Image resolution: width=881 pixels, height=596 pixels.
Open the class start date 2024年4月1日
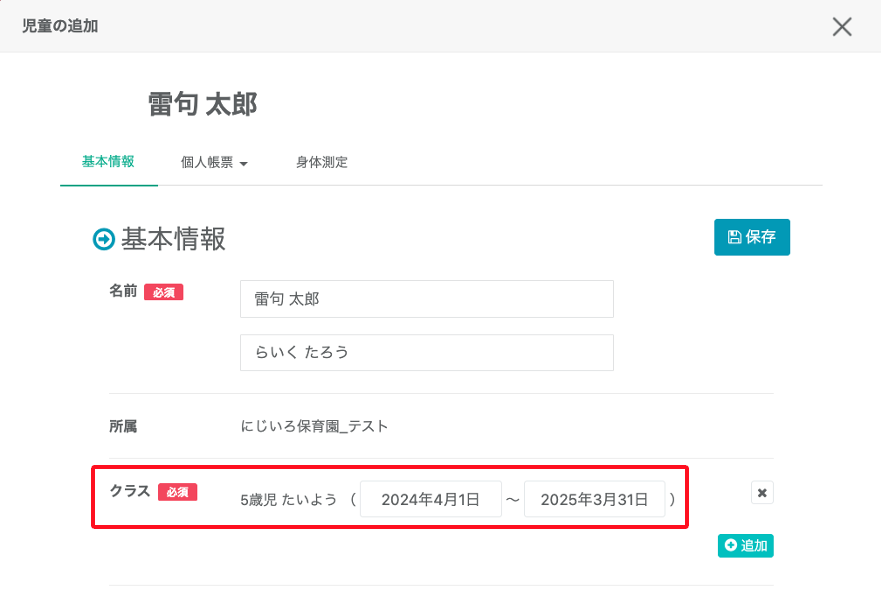(431, 499)
